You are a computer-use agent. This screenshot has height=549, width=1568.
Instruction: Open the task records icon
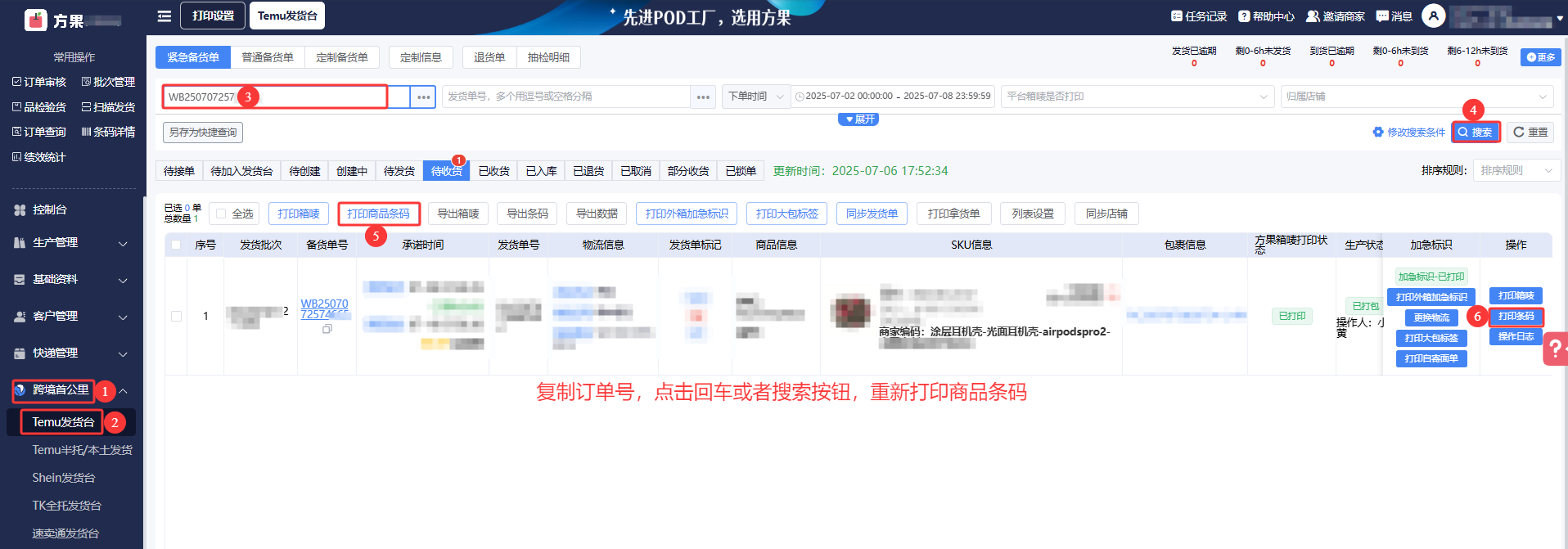click(1177, 16)
